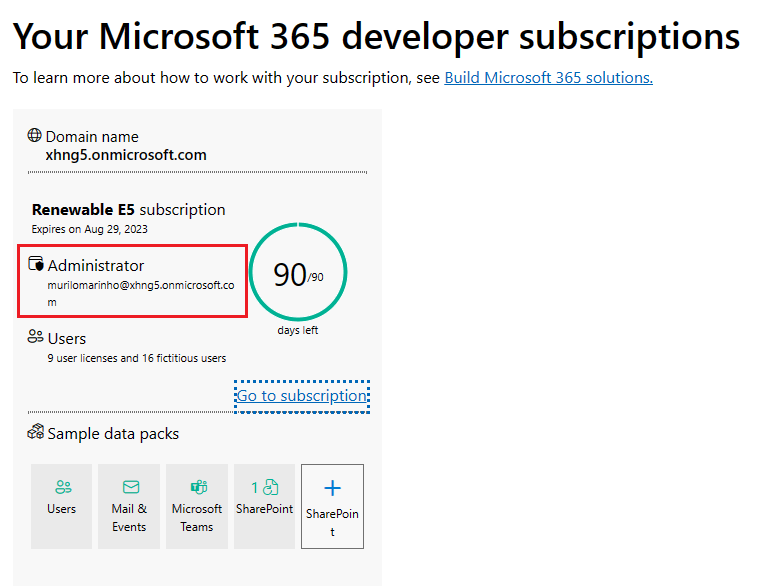Click the SharePoint icon with number 1

265,487
